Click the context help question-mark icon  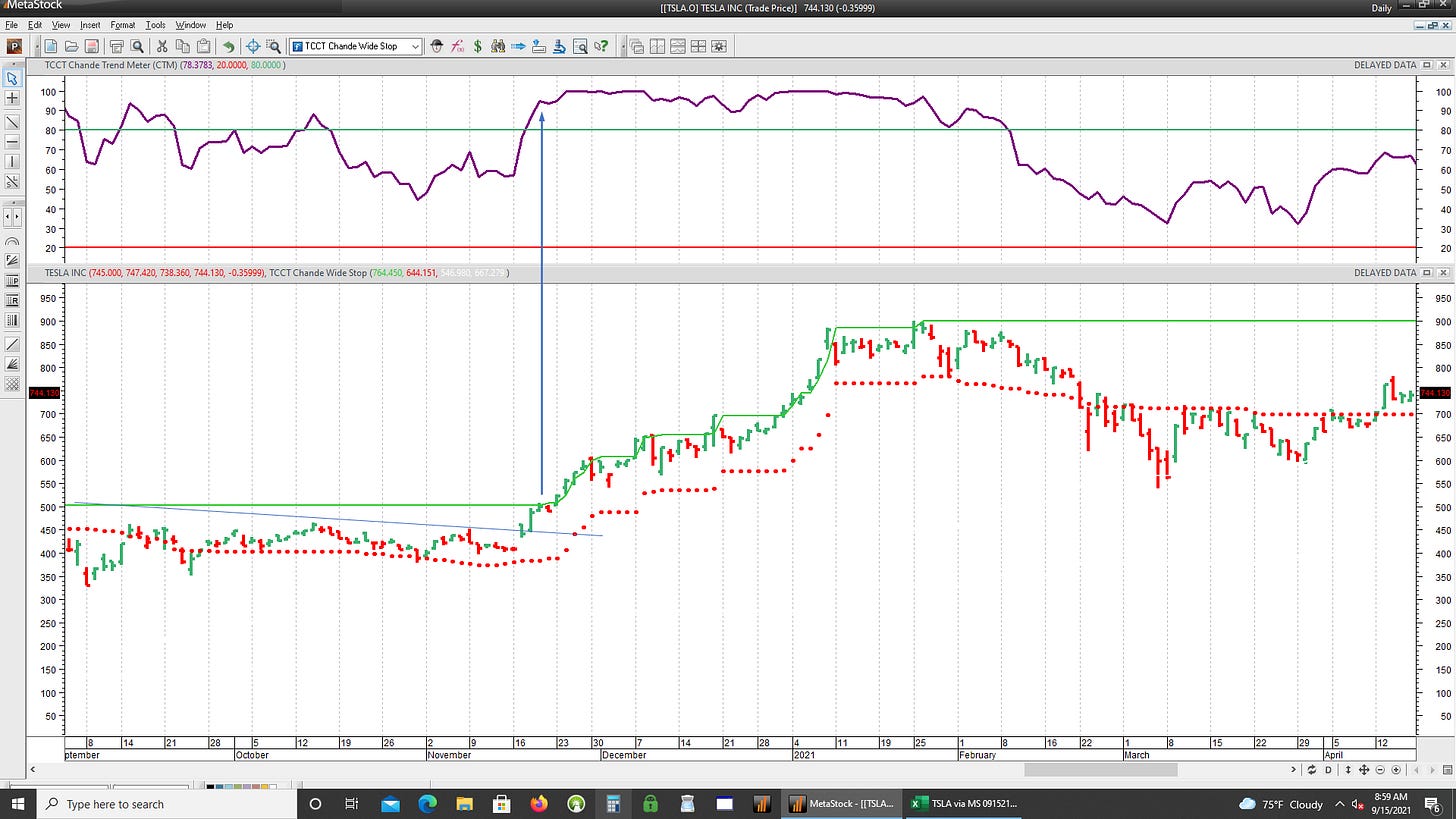601,46
